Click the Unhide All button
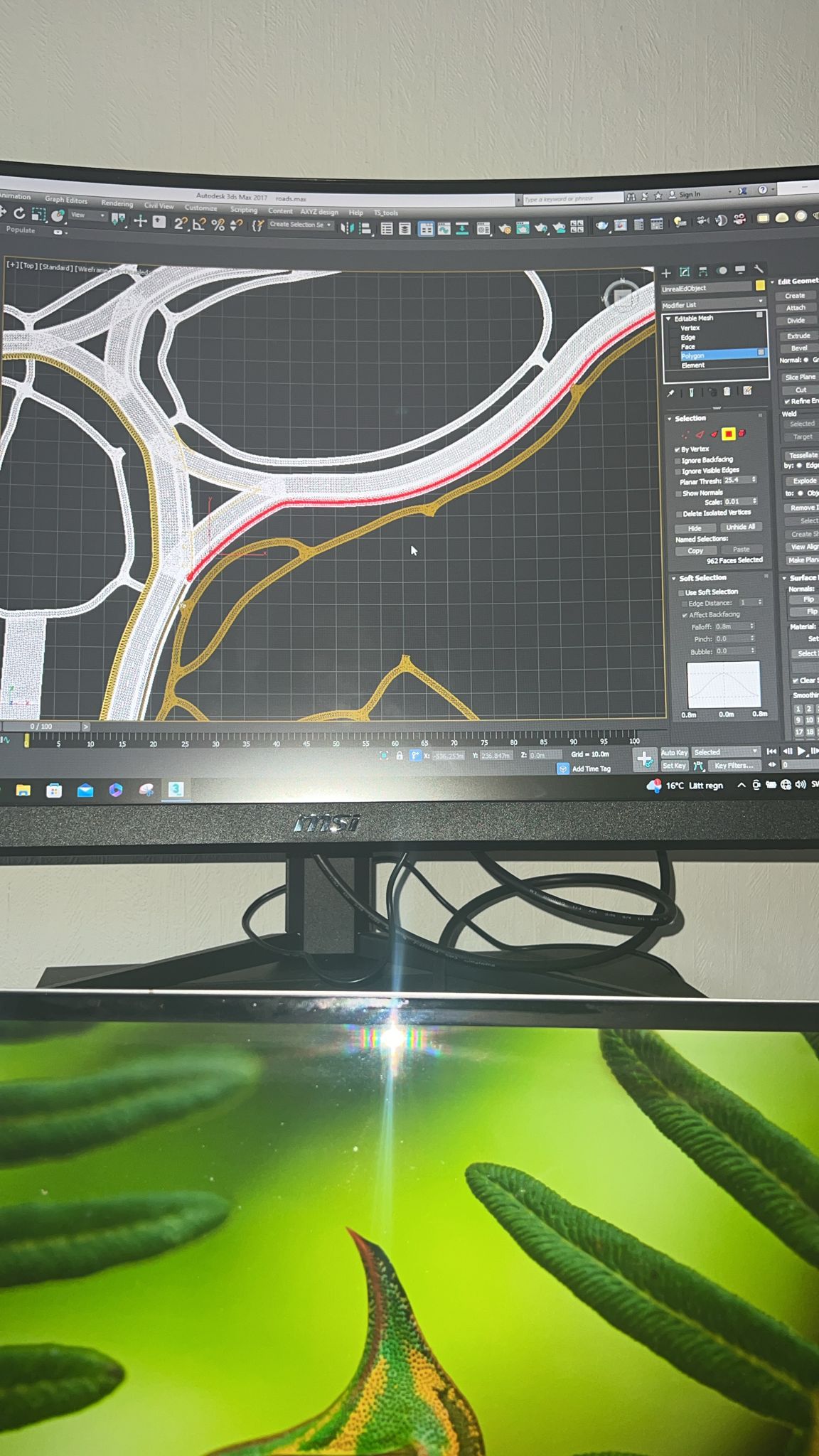Screen dimensions: 819x1456 (x=740, y=527)
